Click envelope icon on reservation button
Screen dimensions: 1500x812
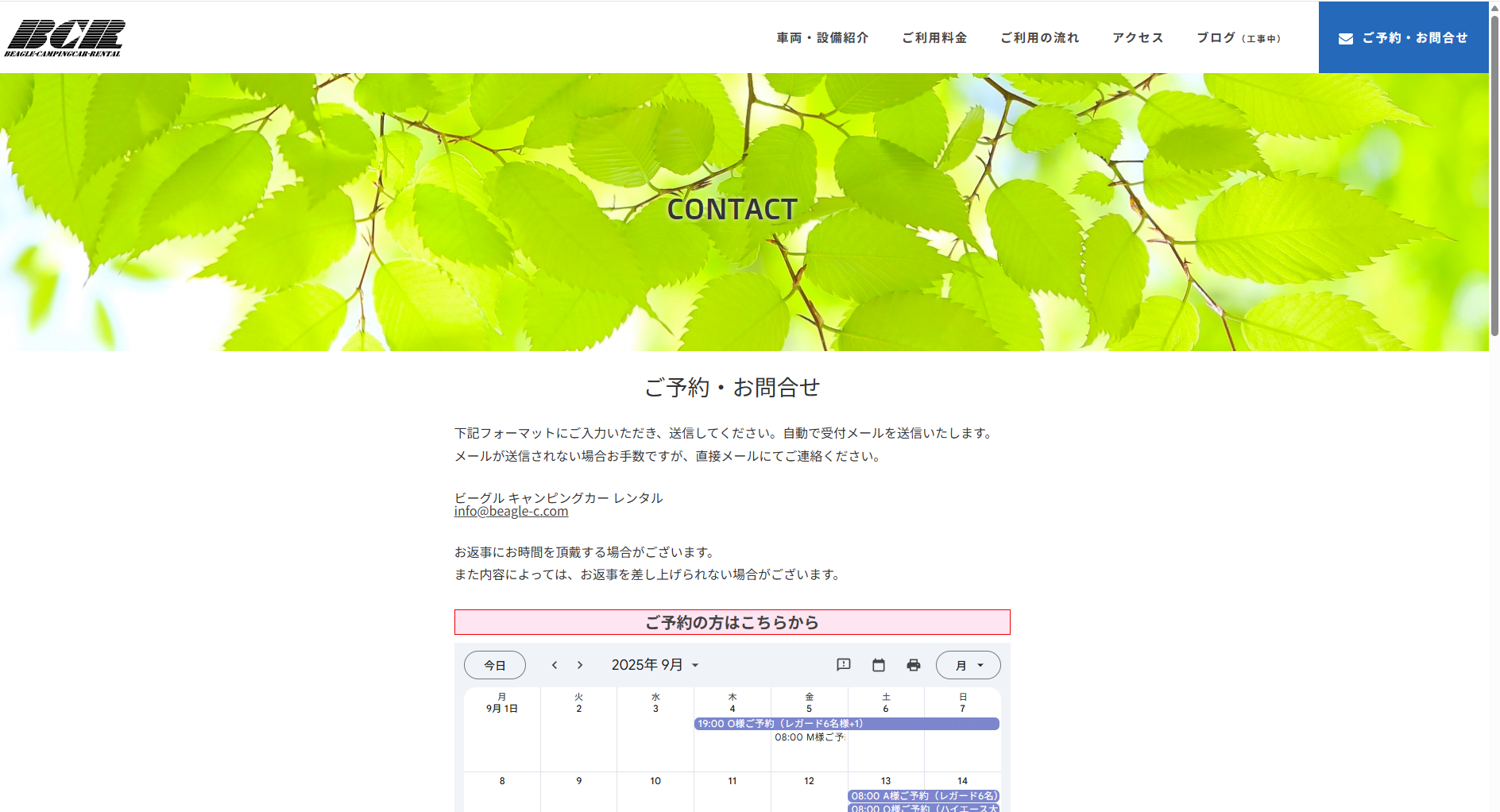pos(1346,38)
